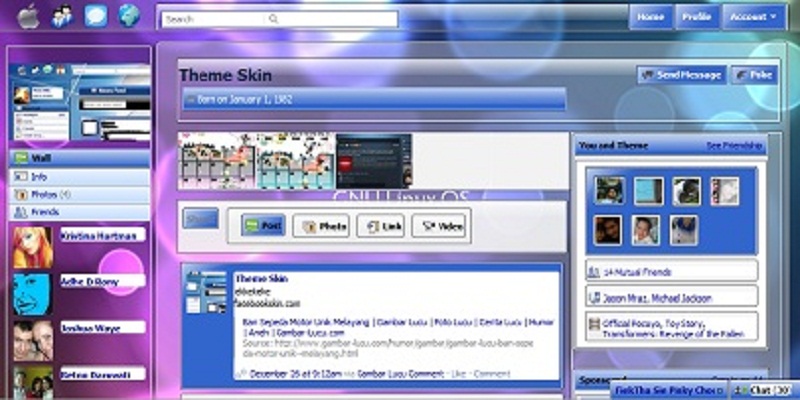Viewport: 800px width, 400px height.
Task: Open the Toy Story, Transformers movies link
Action: coord(673,329)
